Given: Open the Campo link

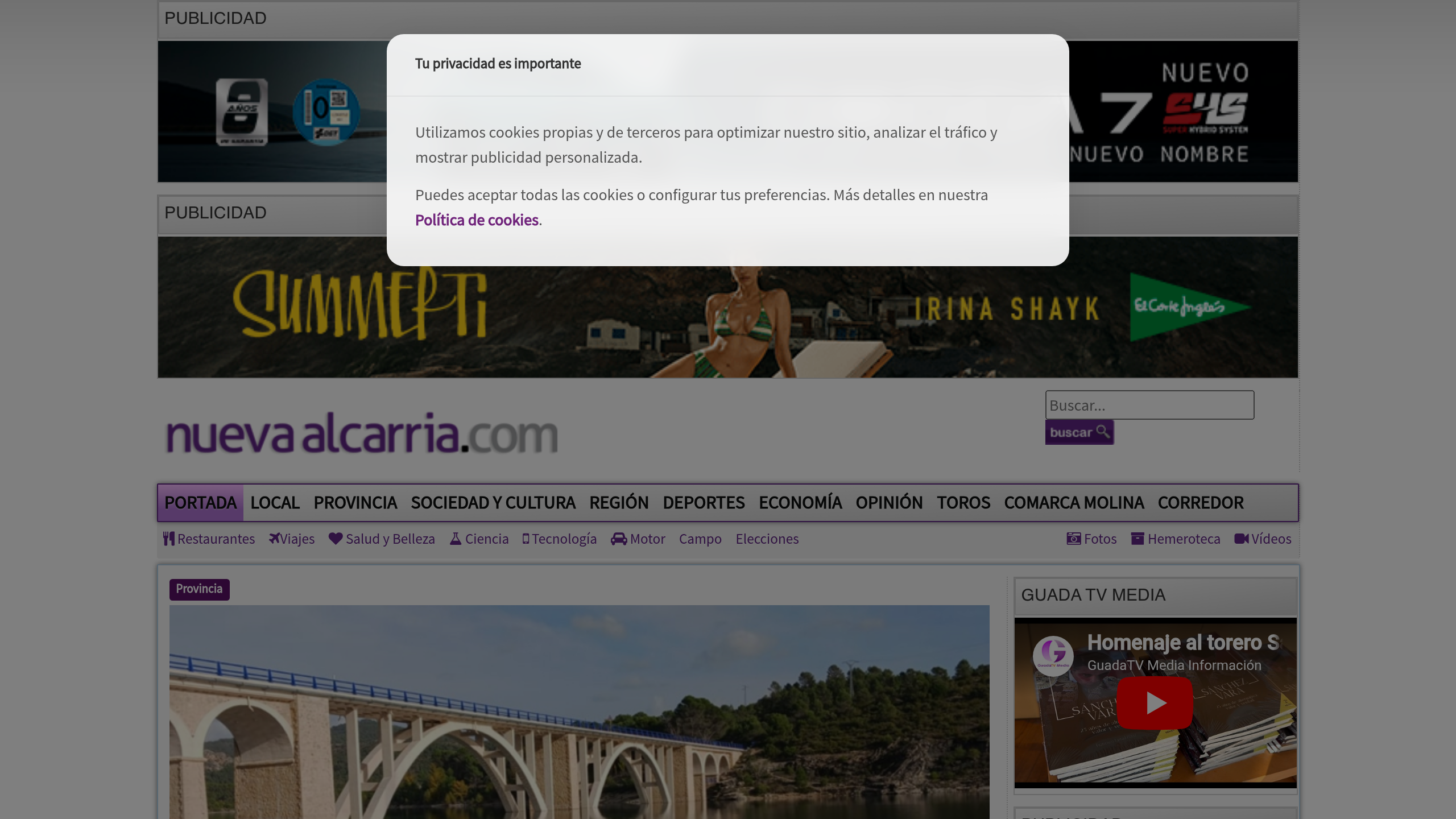Looking at the screenshot, I should click(700, 539).
